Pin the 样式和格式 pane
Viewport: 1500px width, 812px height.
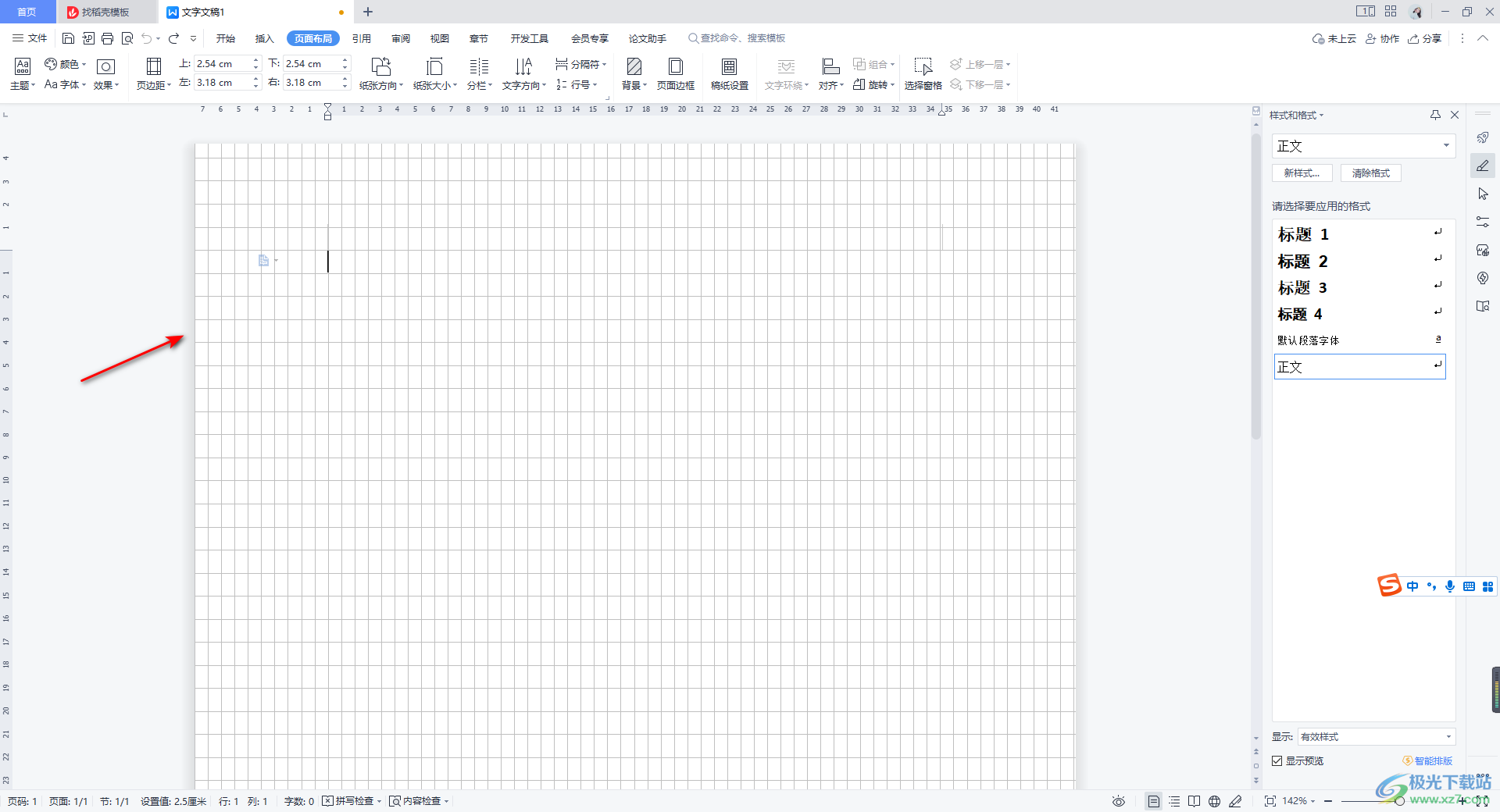pyautogui.click(x=1435, y=115)
